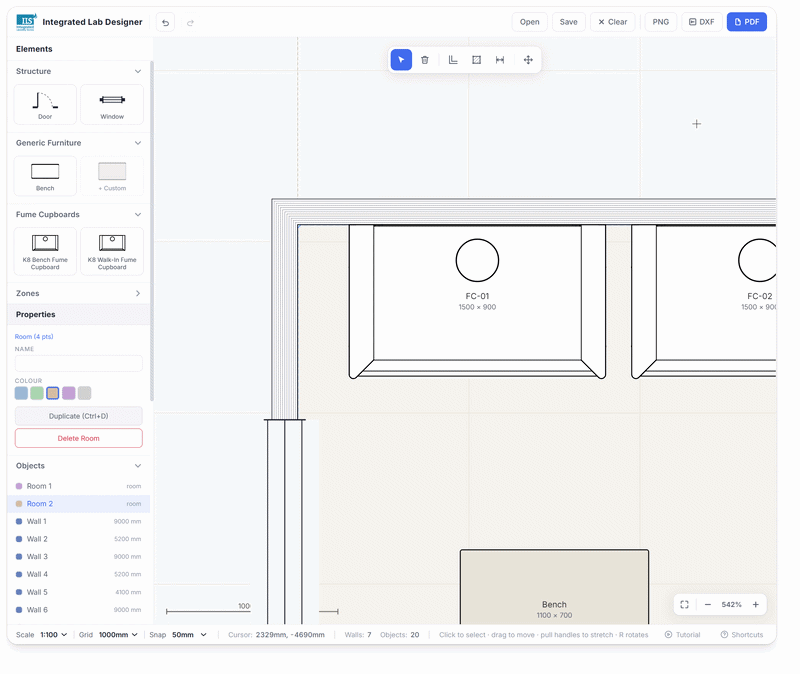Select the room area tool

point(477,60)
